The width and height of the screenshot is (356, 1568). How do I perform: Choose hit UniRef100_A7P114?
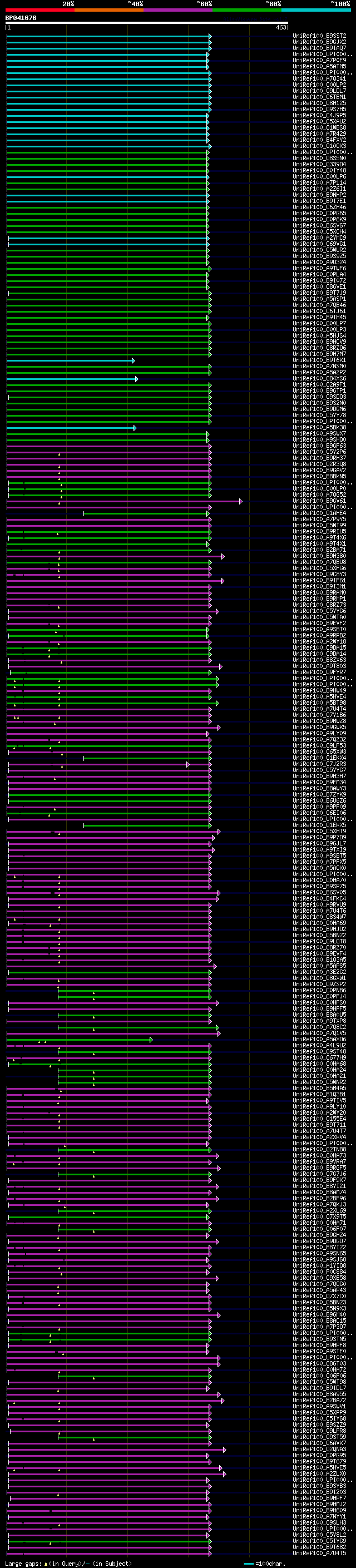coord(319,182)
